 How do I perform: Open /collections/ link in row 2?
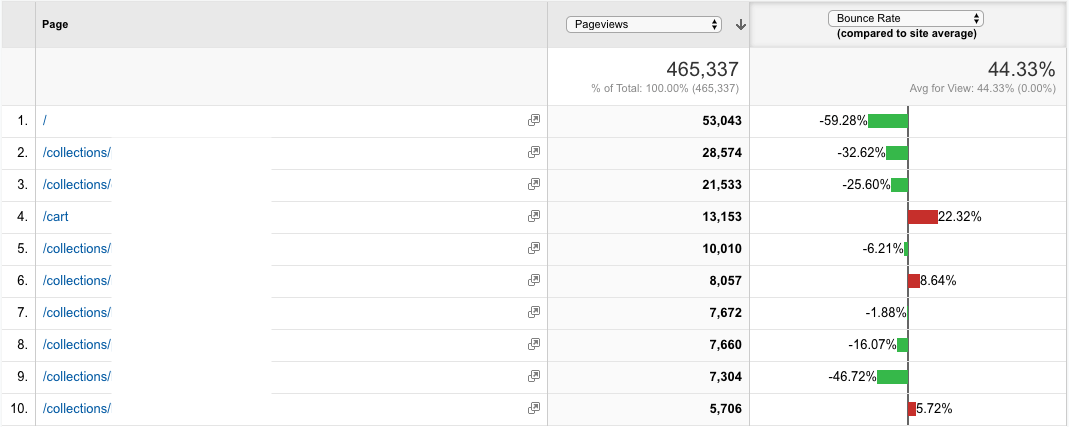(76, 153)
